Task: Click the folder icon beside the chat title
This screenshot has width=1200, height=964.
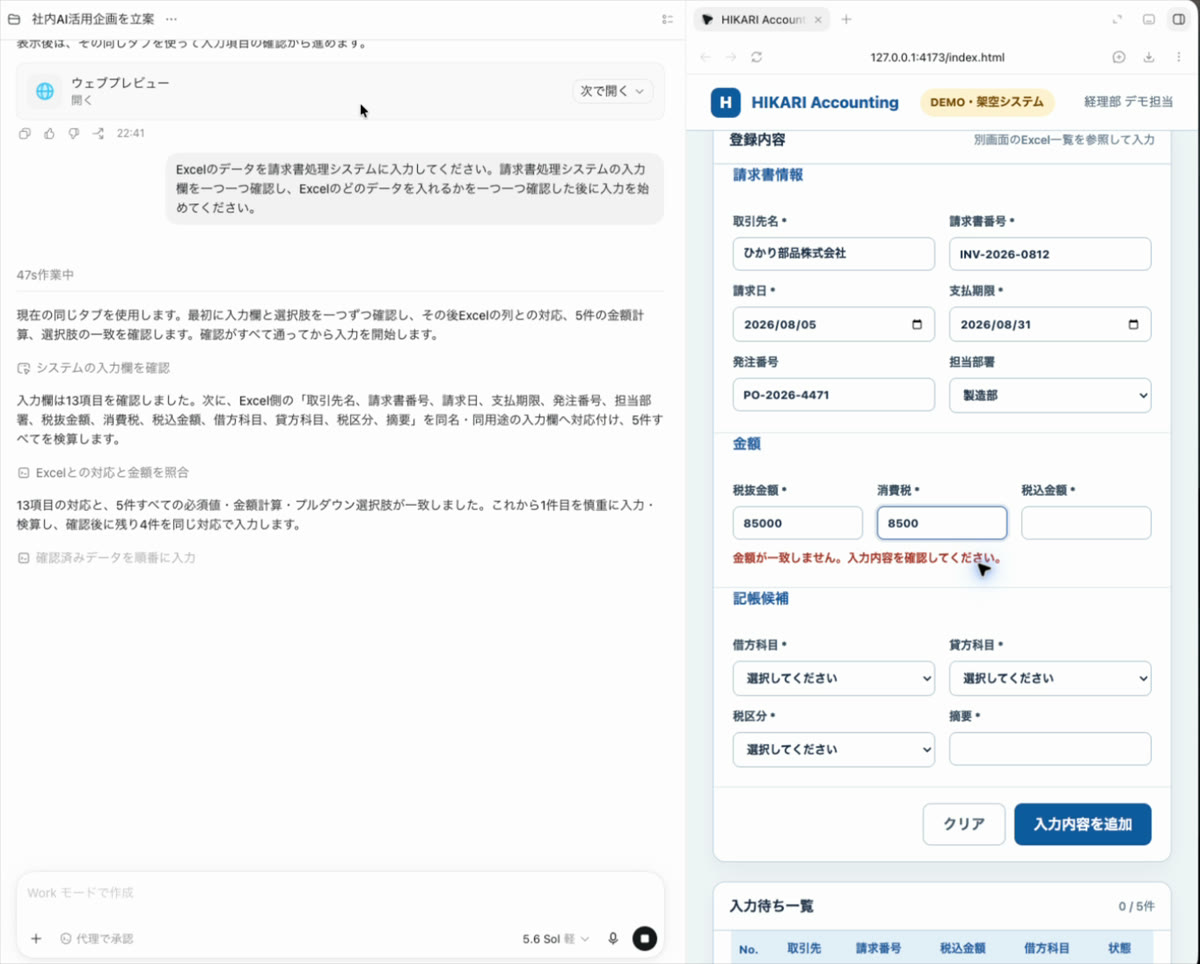Action: [13, 19]
